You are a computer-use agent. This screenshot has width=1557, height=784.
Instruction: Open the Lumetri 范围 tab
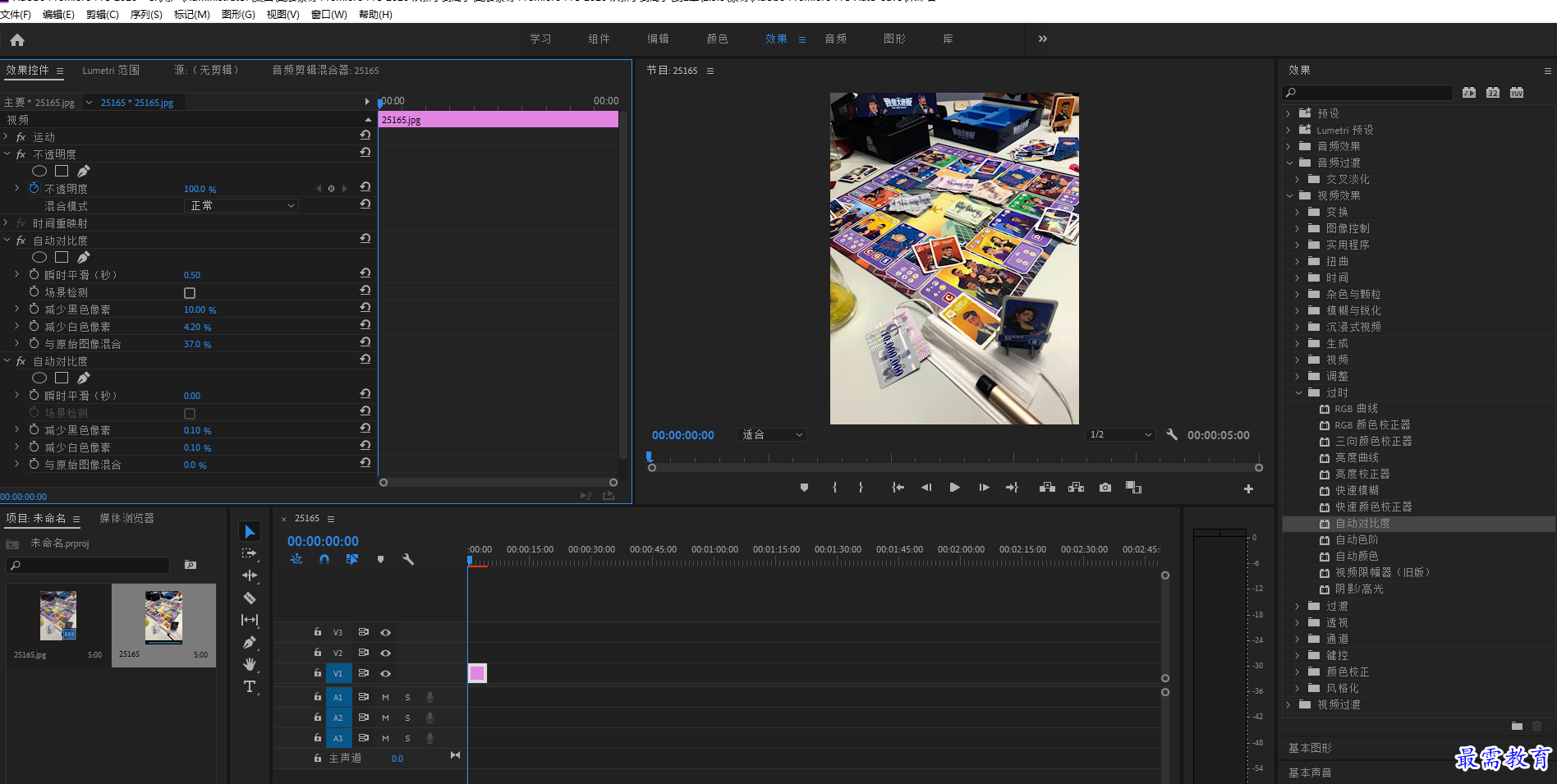coord(111,71)
